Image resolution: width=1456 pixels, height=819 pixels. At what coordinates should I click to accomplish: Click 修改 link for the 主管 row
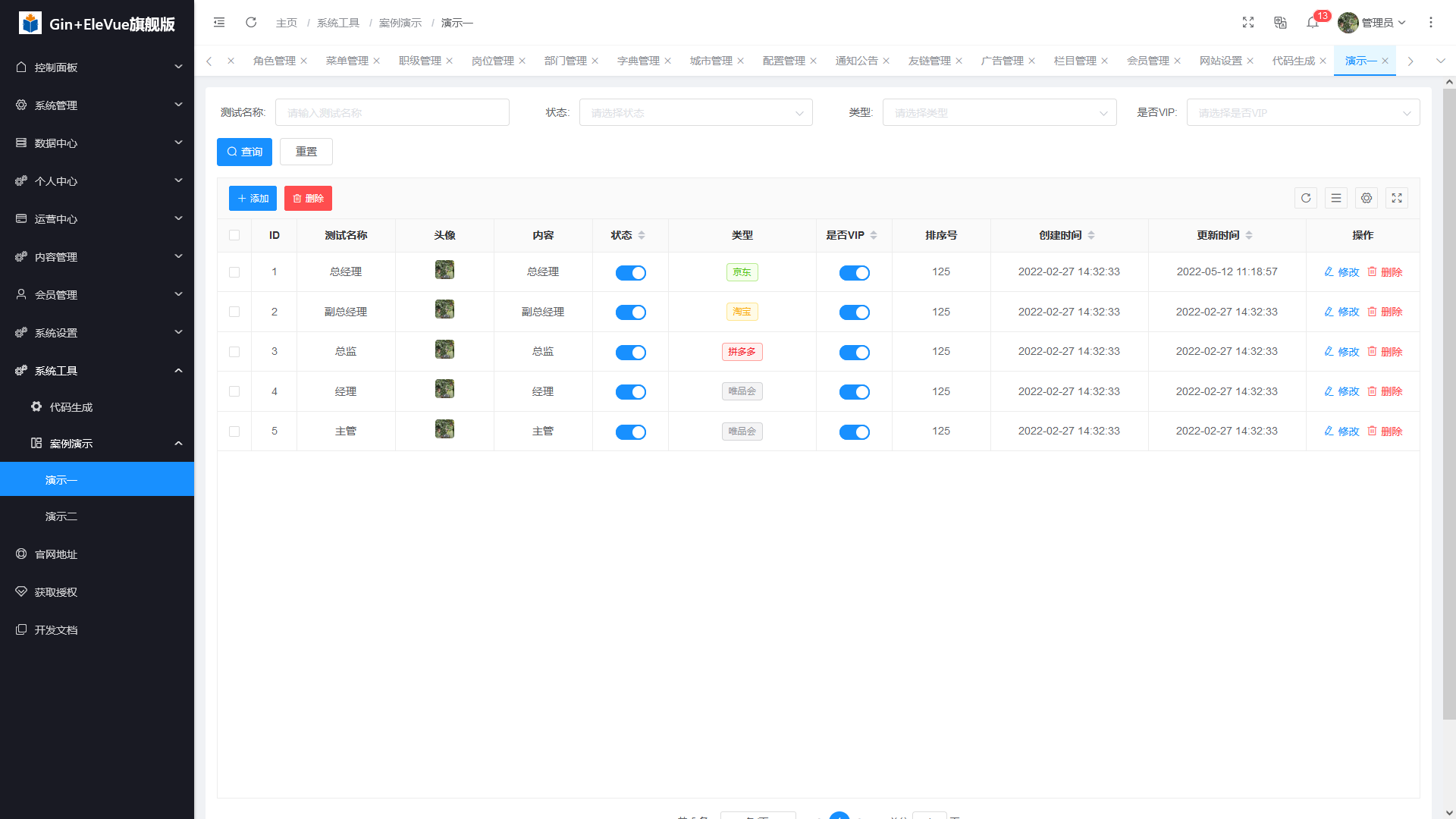point(1341,431)
